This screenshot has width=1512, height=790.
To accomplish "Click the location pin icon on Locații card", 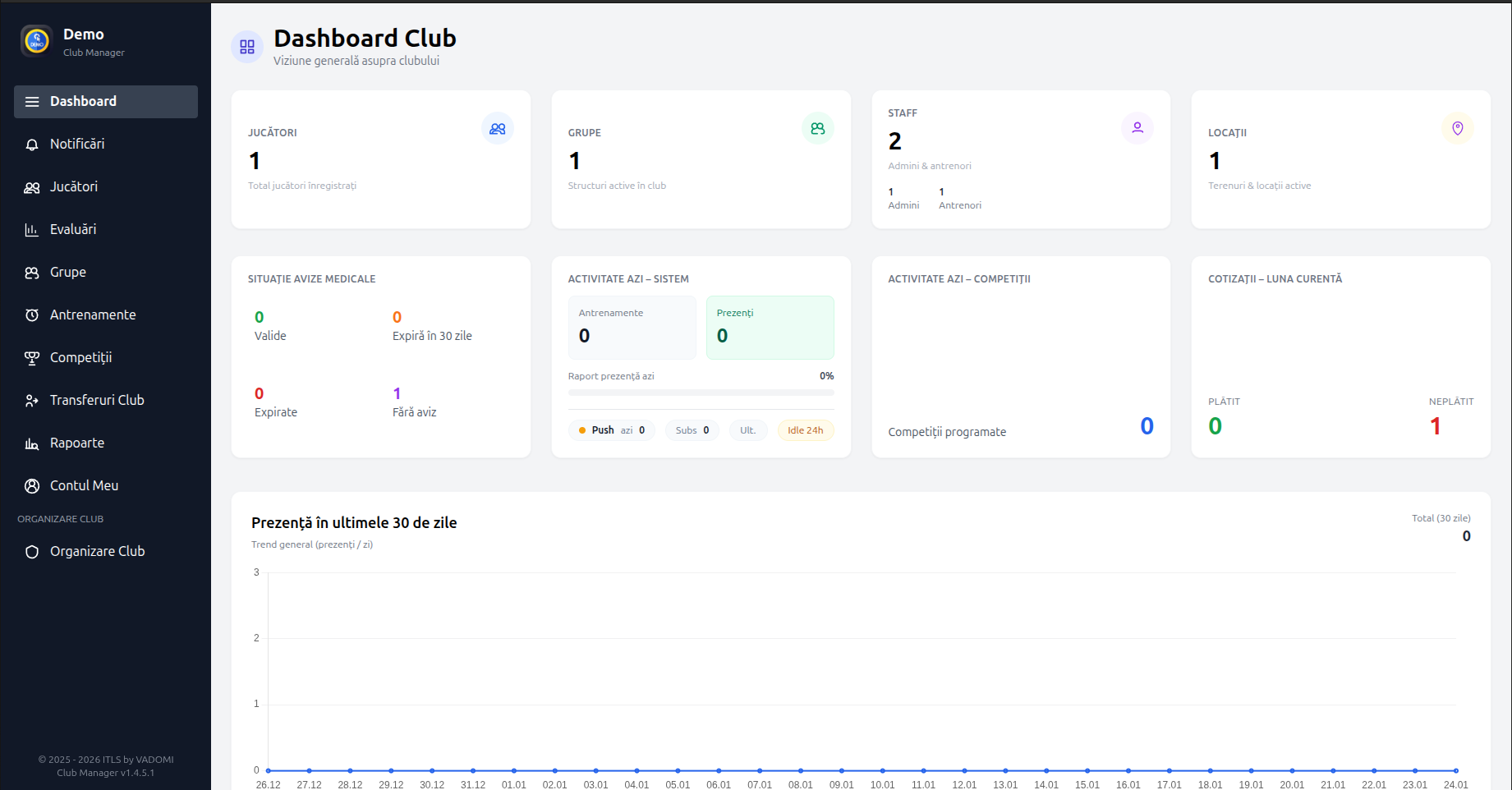I will [1457, 128].
